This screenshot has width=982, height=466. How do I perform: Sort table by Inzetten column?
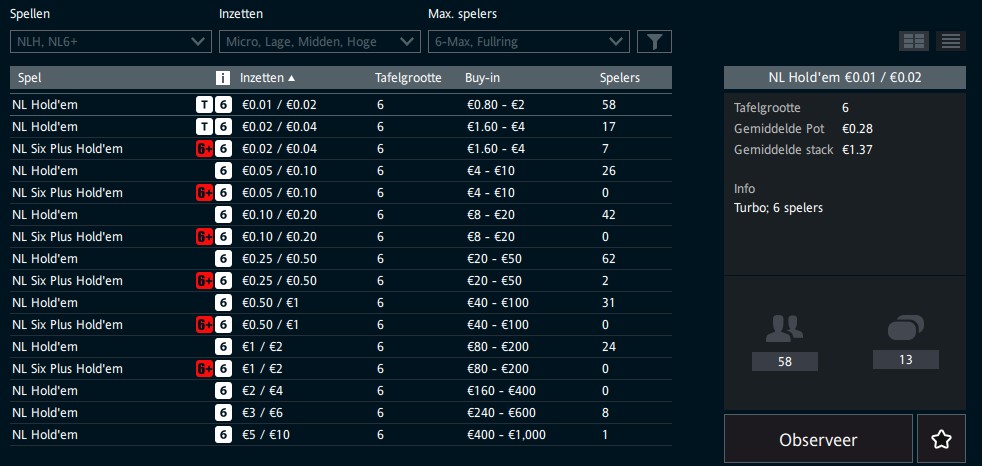267,78
